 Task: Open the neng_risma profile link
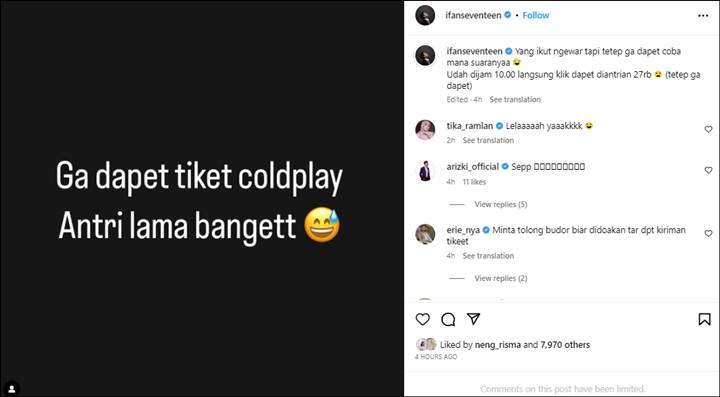pyautogui.click(x=498, y=345)
